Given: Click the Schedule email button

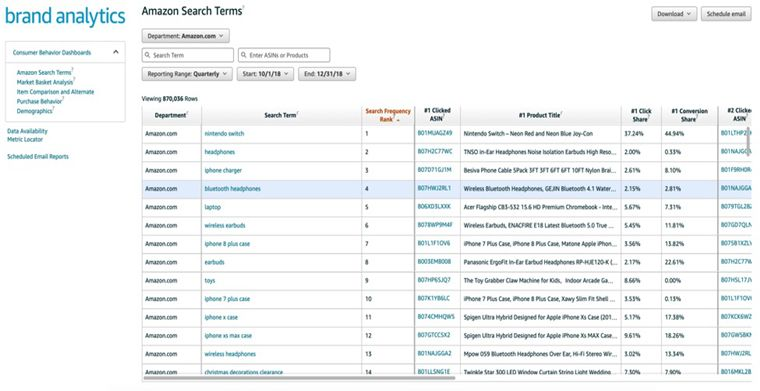Looking at the screenshot, I should coord(726,14).
